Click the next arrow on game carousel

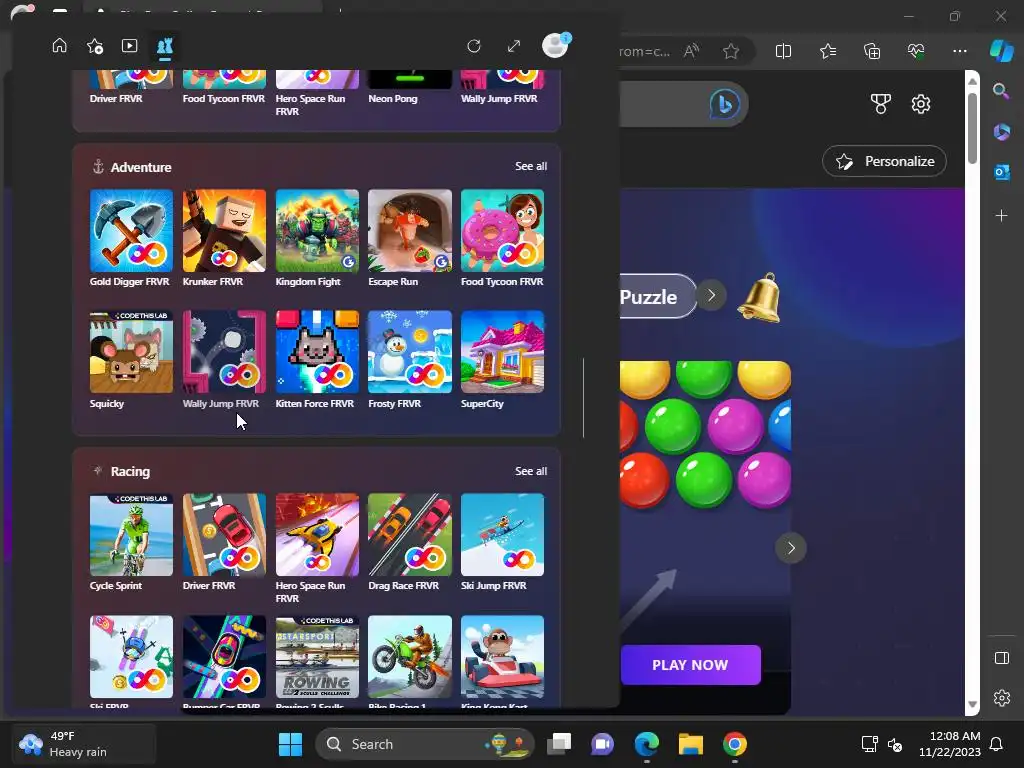coord(791,548)
